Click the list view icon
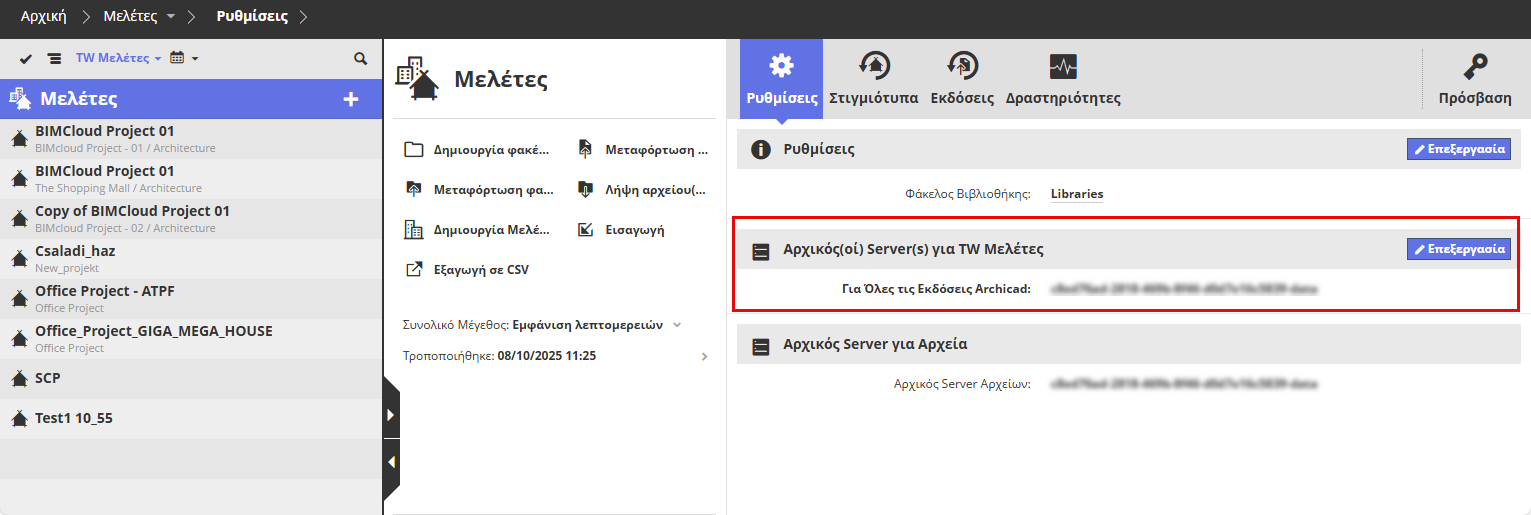This screenshot has height=515, width=1531. tap(54, 59)
